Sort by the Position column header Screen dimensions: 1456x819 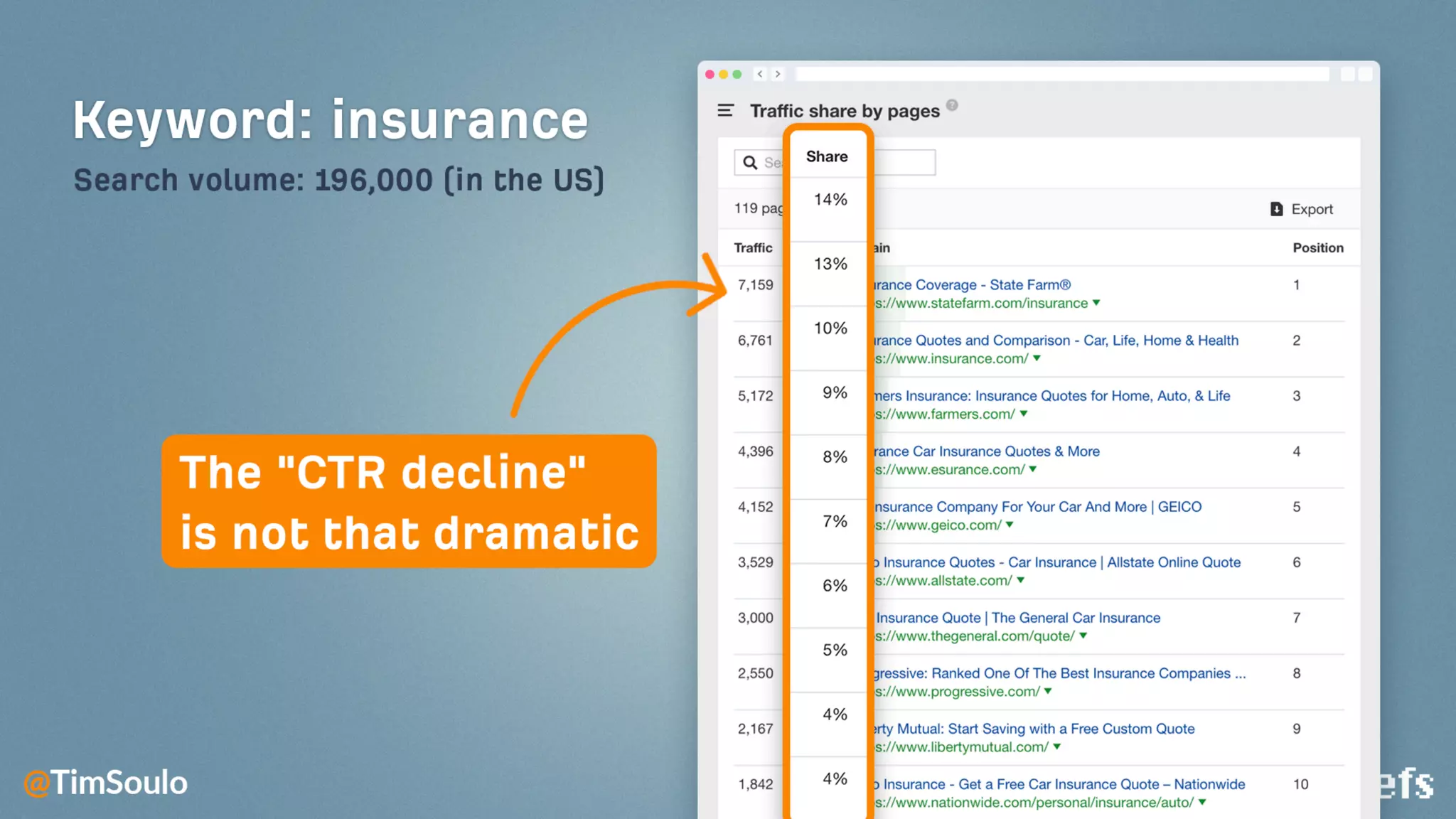coord(1317,247)
